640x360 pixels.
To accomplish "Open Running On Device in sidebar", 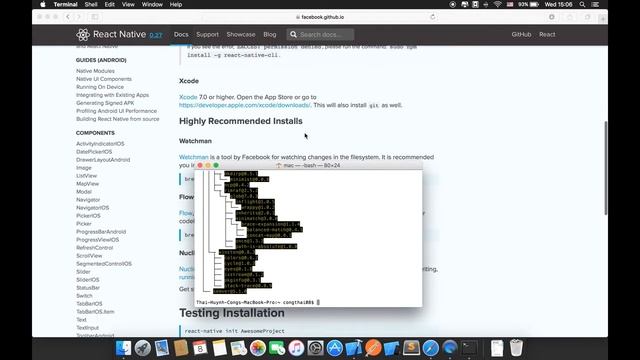I will pos(100,87).
